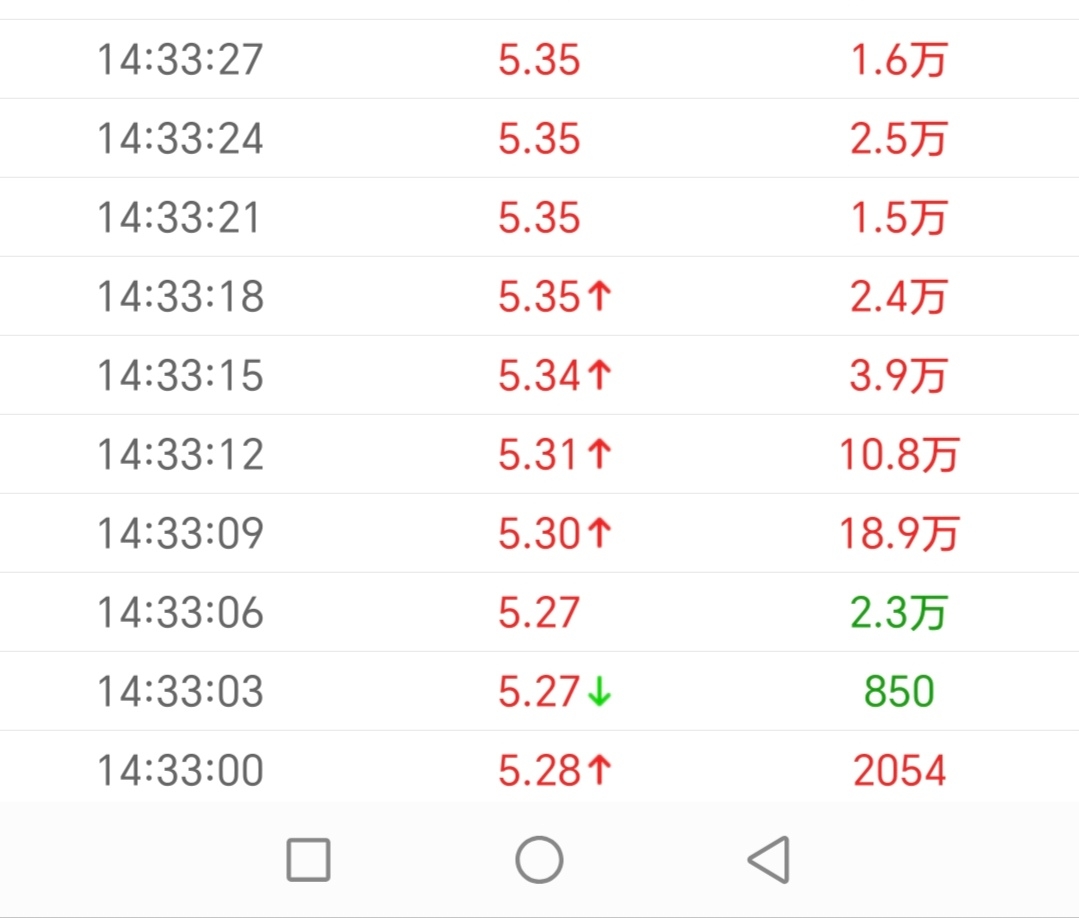The image size is (1079, 918).
Task: Select the 3.9万 volume entry
Action: [x=898, y=375]
